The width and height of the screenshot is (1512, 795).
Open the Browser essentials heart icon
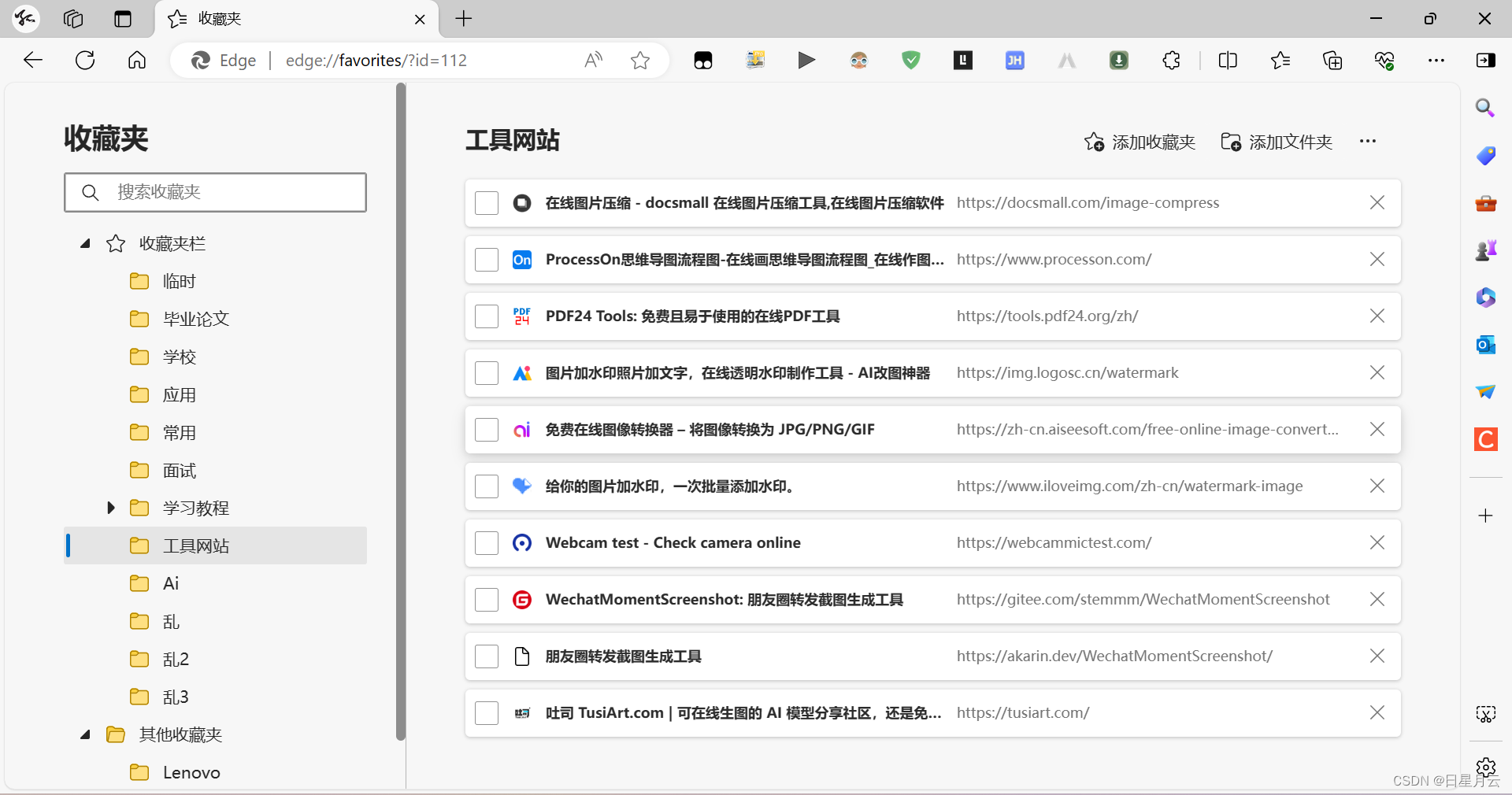click(1385, 61)
